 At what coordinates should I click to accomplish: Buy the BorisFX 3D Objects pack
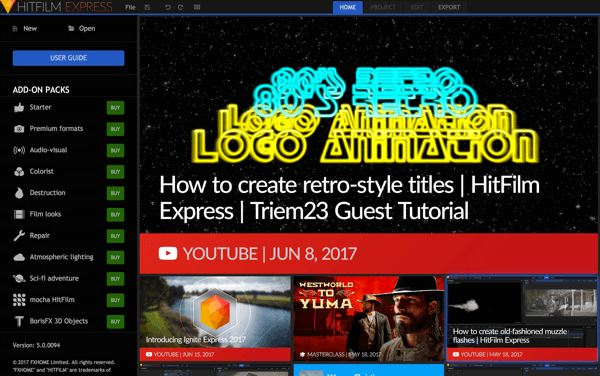[115, 322]
